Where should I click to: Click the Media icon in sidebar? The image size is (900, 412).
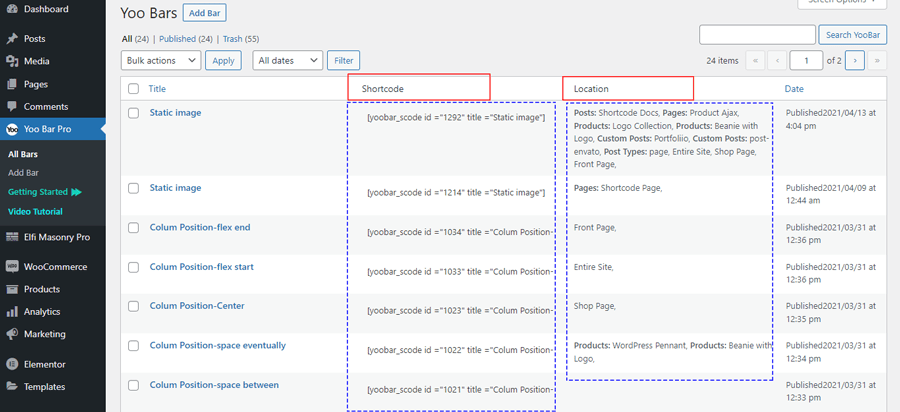coord(12,61)
